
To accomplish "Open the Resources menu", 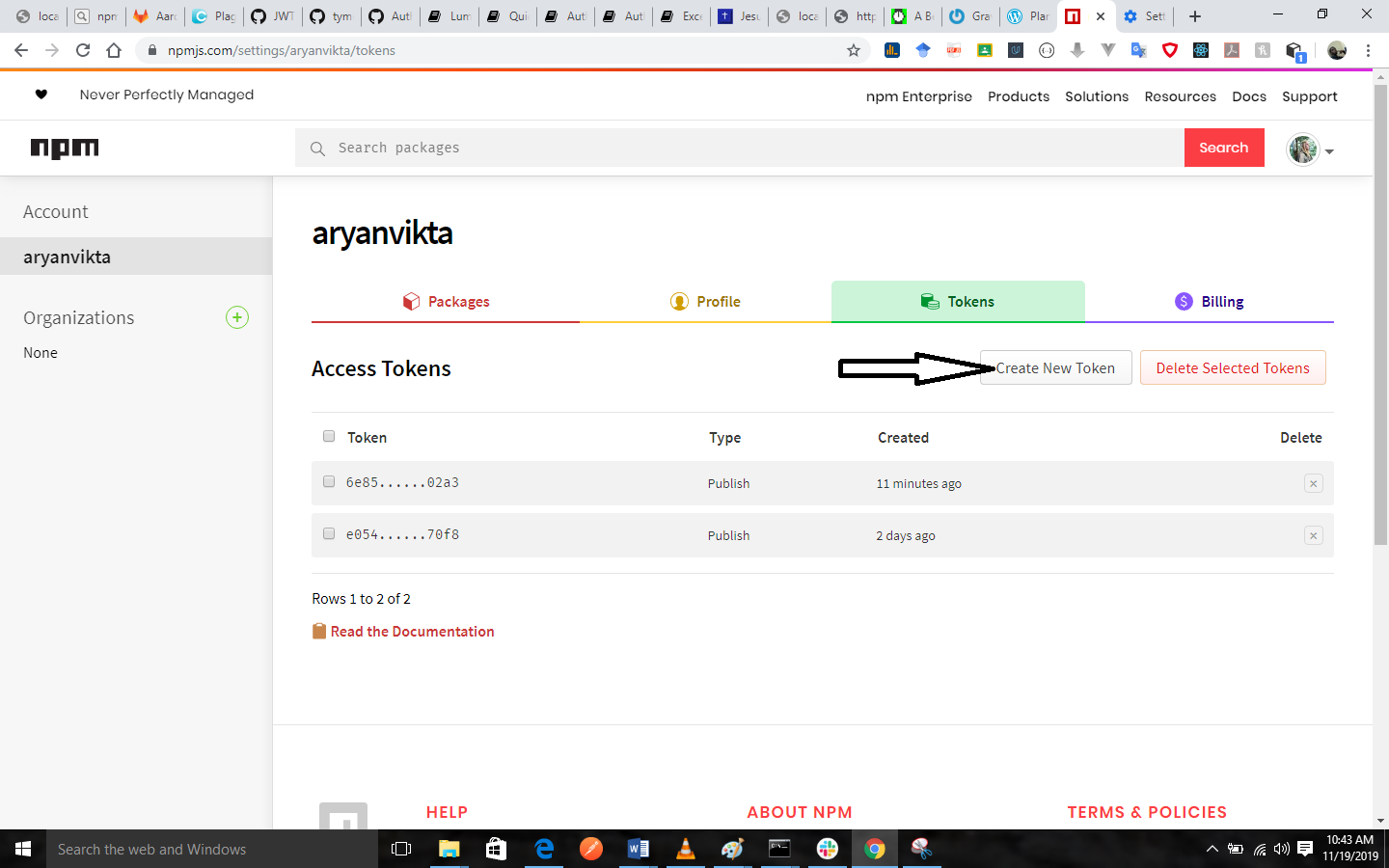I will (1181, 96).
